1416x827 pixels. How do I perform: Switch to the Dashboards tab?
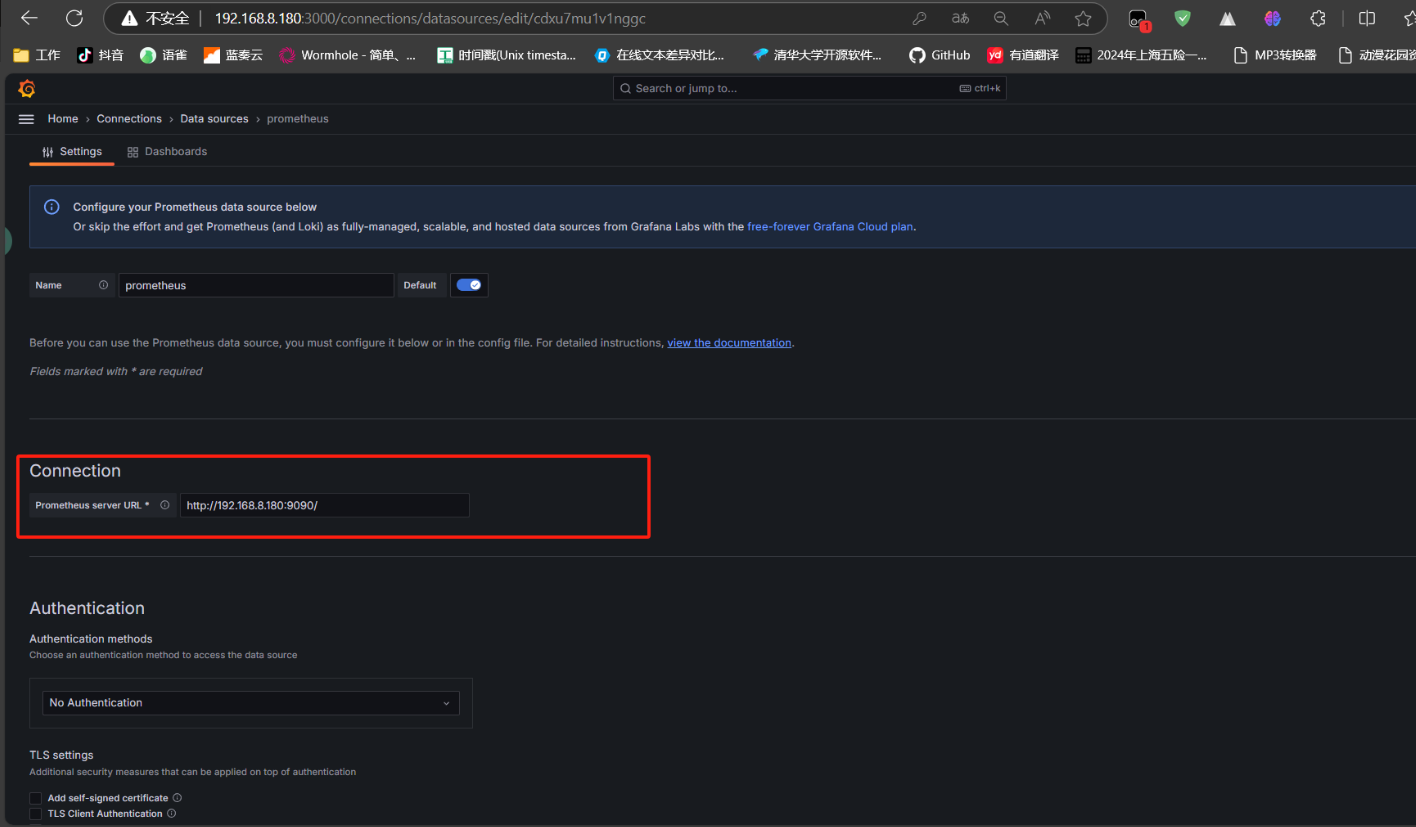pos(167,152)
